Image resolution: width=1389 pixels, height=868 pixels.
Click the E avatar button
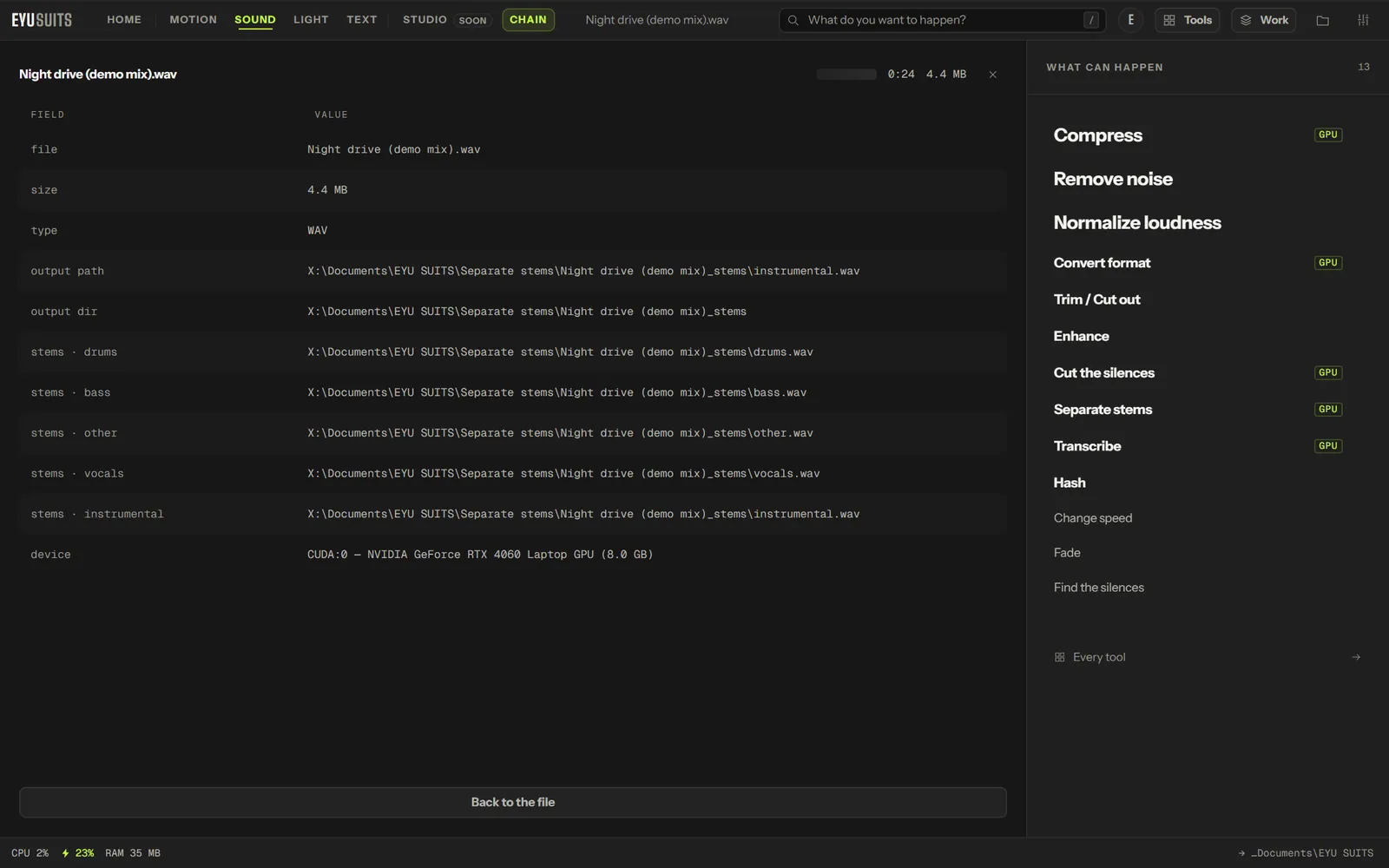pos(1130,20)
